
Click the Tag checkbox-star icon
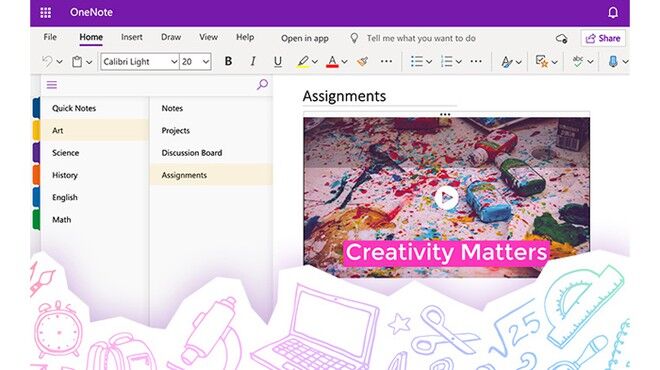541,61
